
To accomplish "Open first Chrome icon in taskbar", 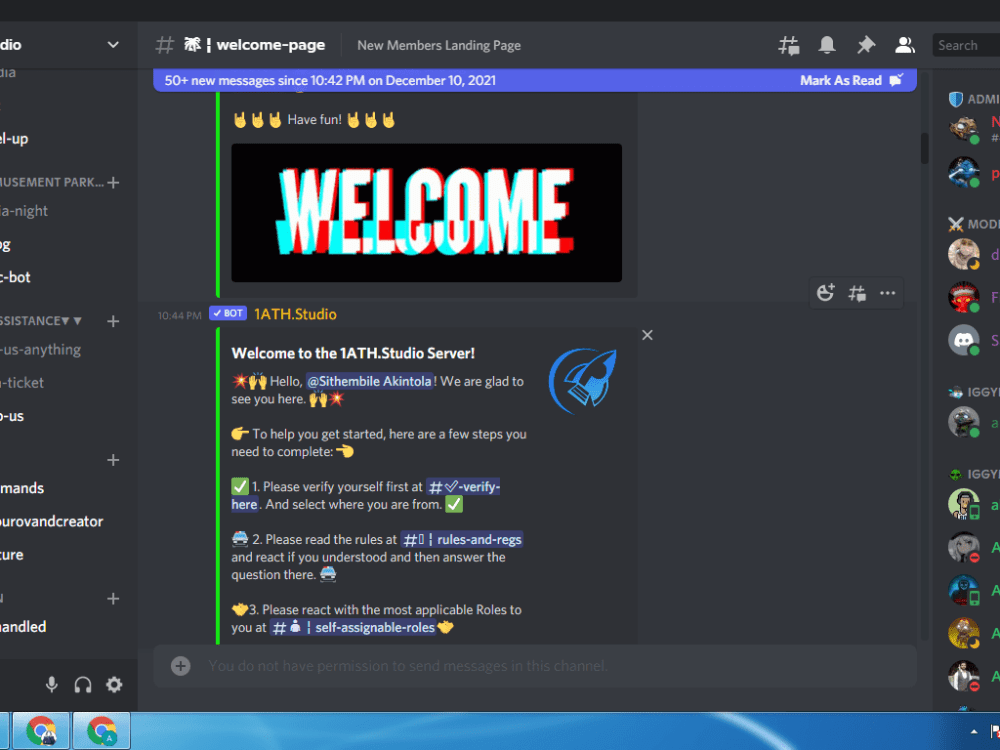I will coord(42,731).
